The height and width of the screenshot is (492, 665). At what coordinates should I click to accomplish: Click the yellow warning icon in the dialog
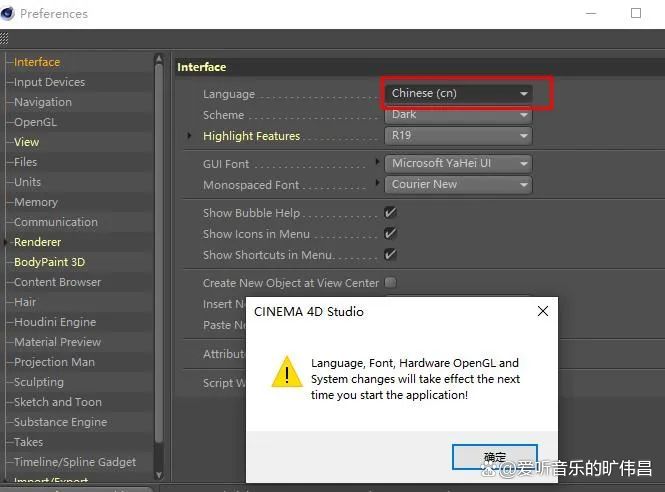(x=287, y=372)
